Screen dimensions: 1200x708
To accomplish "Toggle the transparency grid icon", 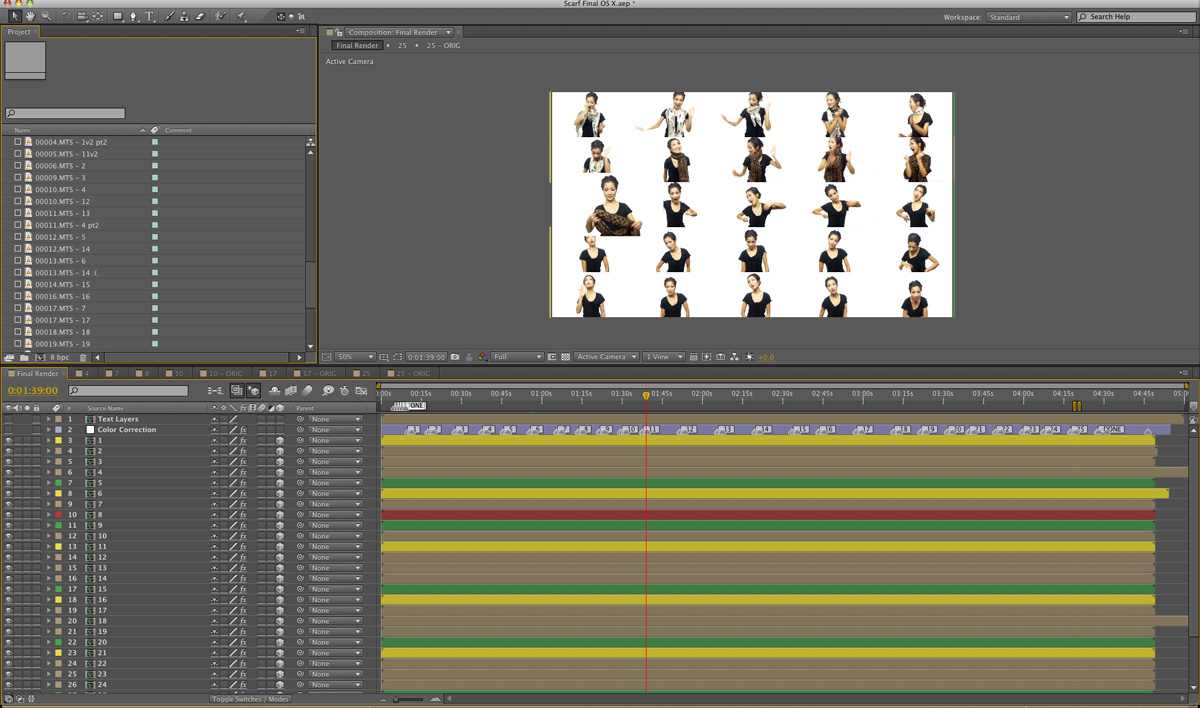I will coord(566,357).
